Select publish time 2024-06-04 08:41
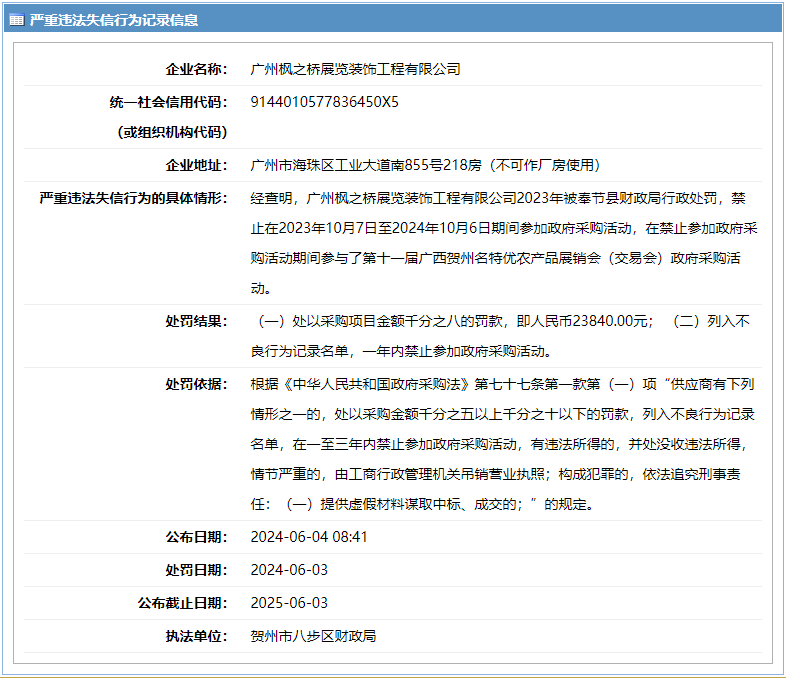The width and height of the screenshot is (786, 678). pyautogui.click(x=309, y=537)
